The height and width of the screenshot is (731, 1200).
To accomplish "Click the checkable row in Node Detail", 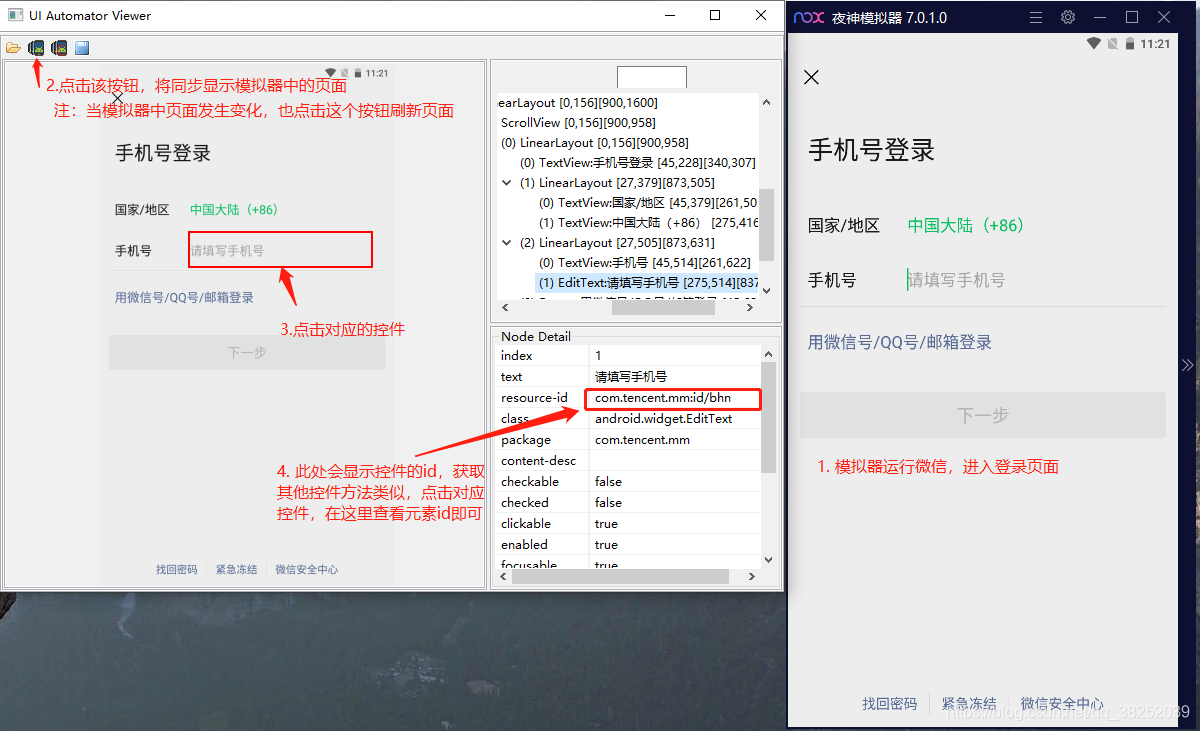I will click(629, 482).
